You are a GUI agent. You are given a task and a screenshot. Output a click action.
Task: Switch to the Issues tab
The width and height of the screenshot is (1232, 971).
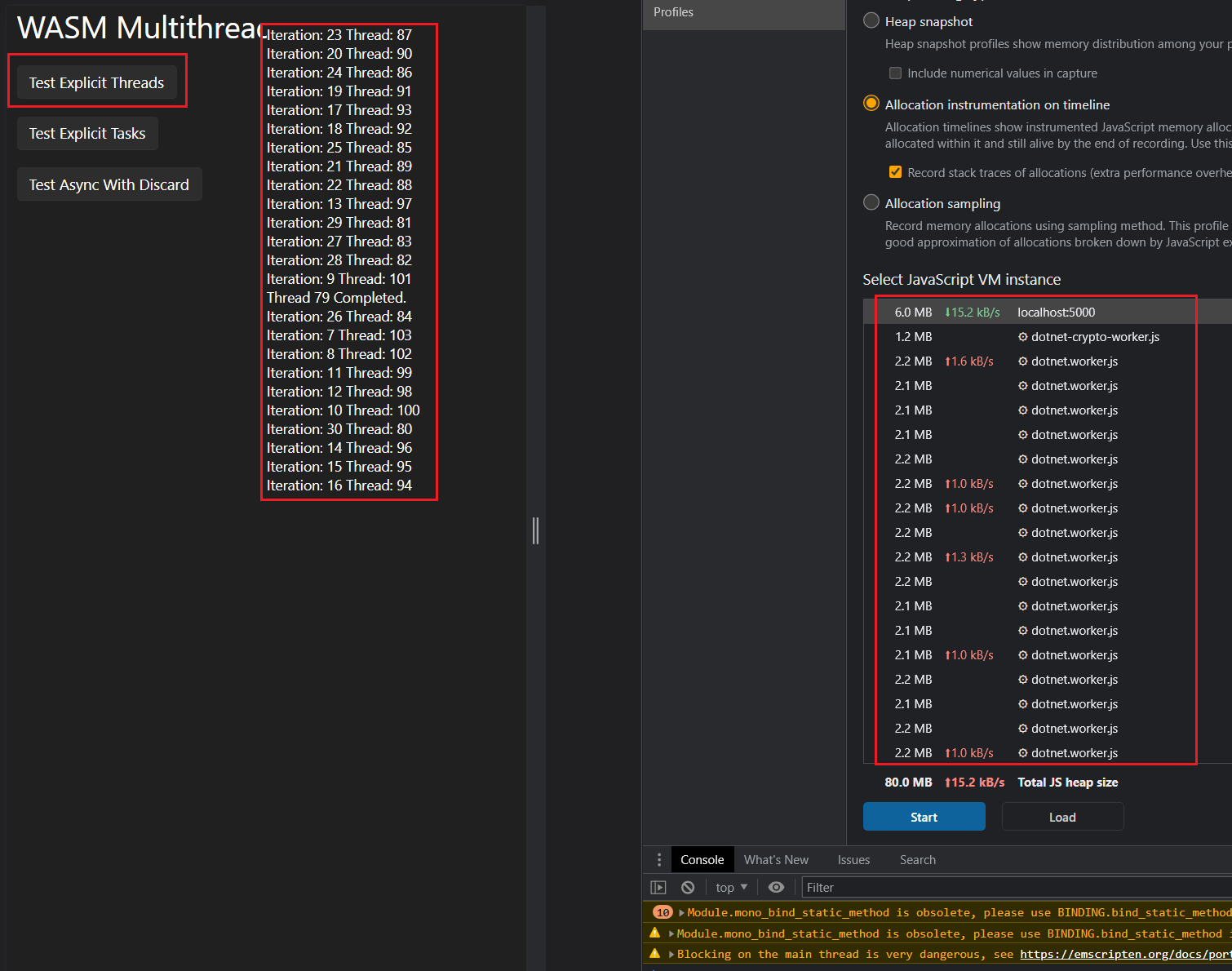(853, 859)
